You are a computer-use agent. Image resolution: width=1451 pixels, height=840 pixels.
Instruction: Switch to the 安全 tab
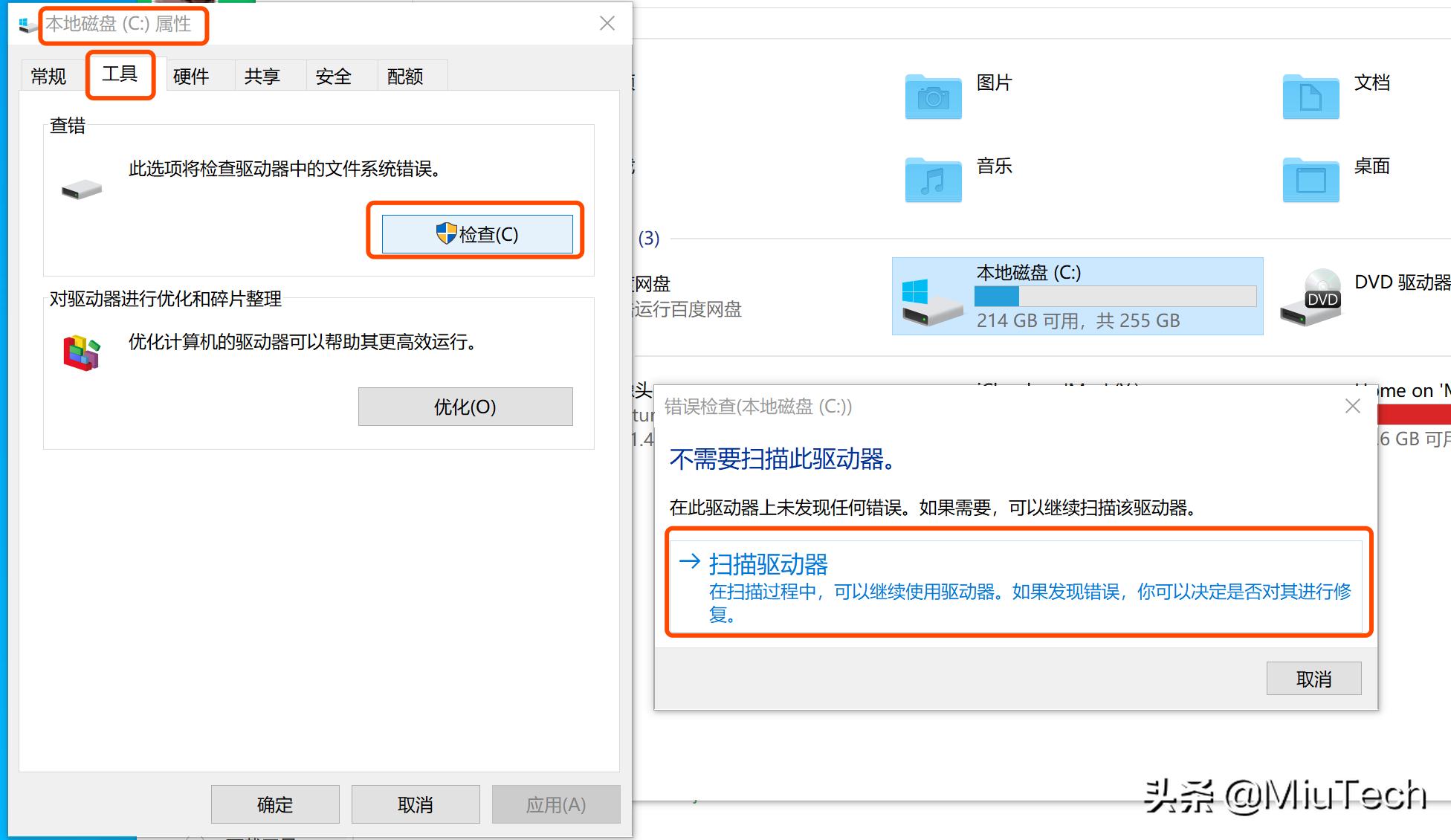(332, 75)
